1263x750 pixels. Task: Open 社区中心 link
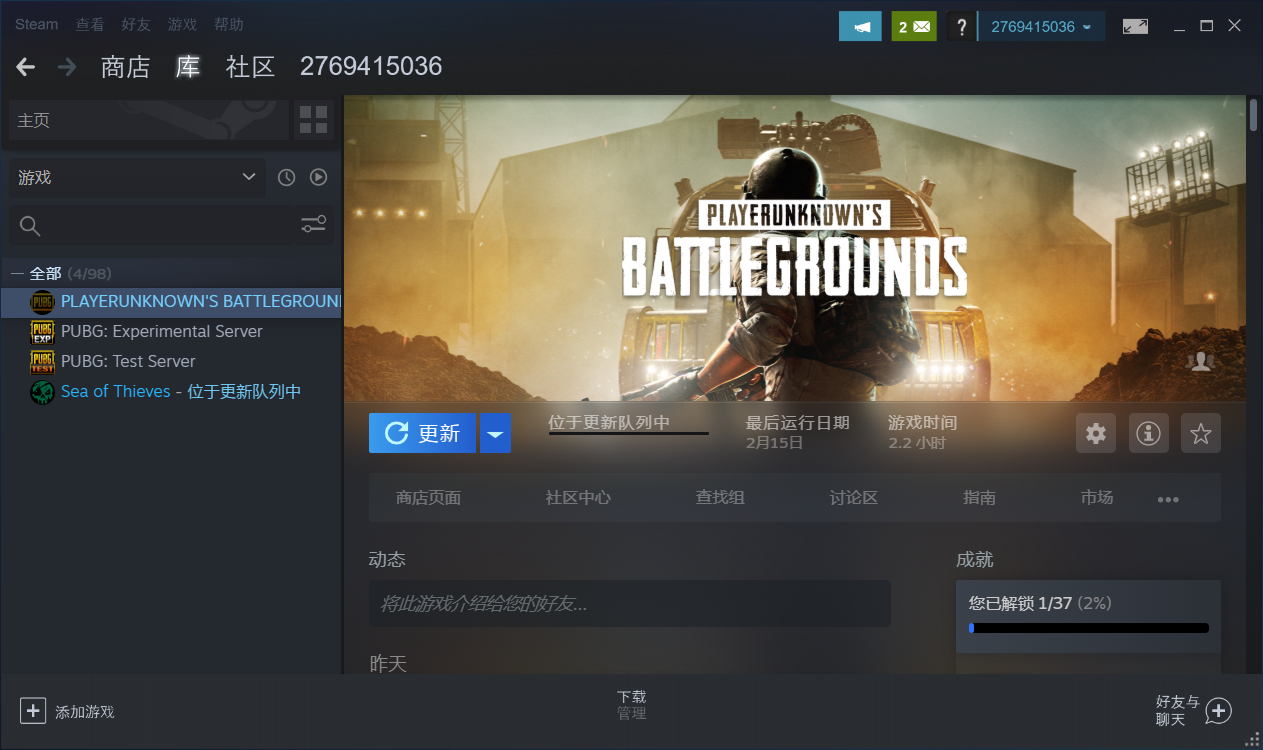tap(578, 498)
